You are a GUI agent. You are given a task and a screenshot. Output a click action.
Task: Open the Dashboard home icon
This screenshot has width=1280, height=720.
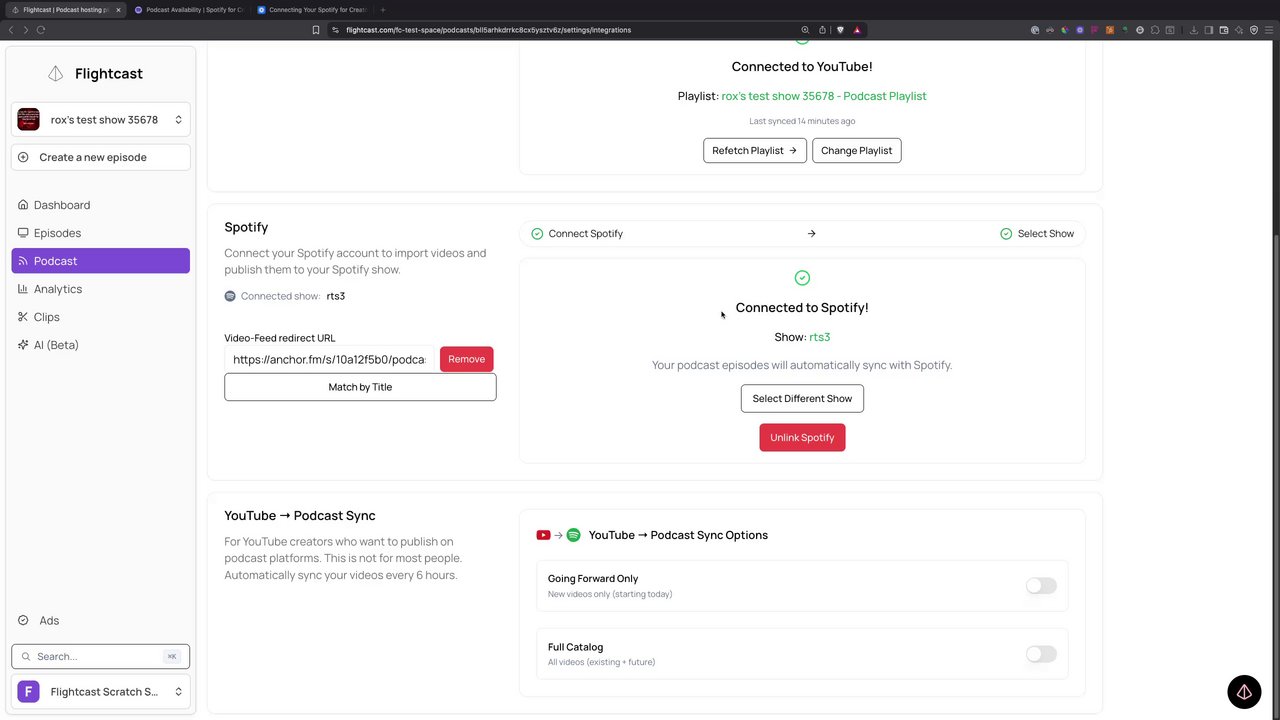[23, 205]
